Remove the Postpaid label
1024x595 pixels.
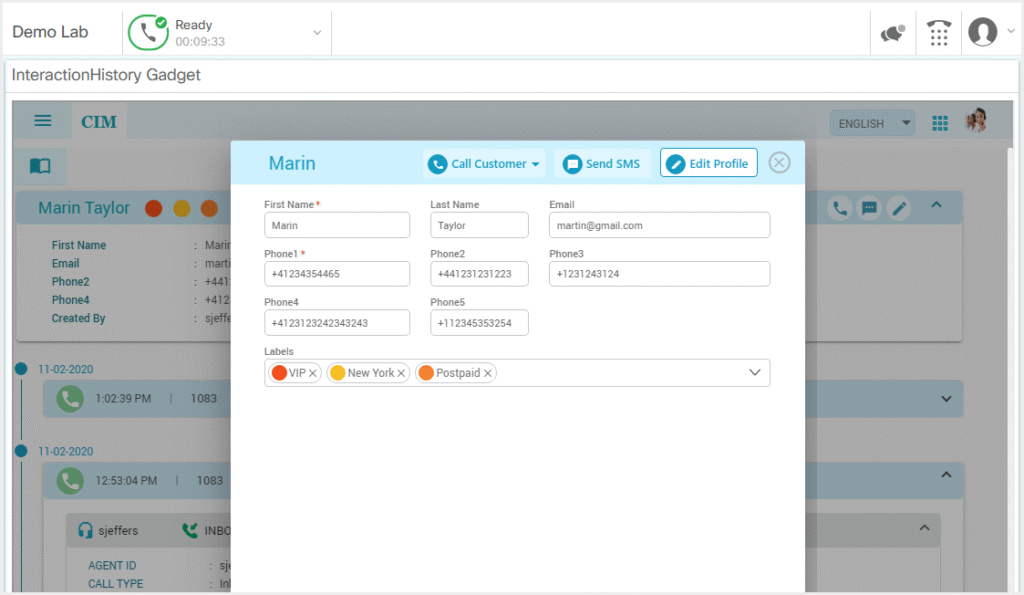[488, 373]
